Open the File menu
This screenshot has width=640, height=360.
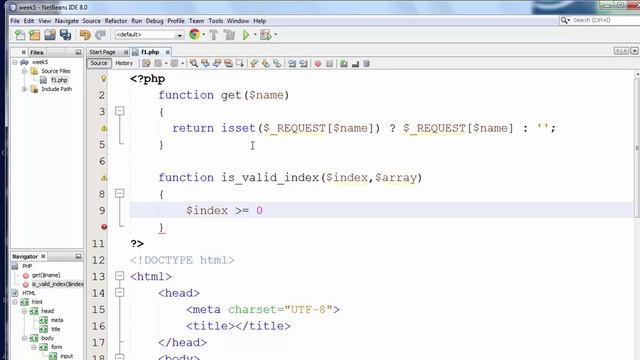coord(15,21)
